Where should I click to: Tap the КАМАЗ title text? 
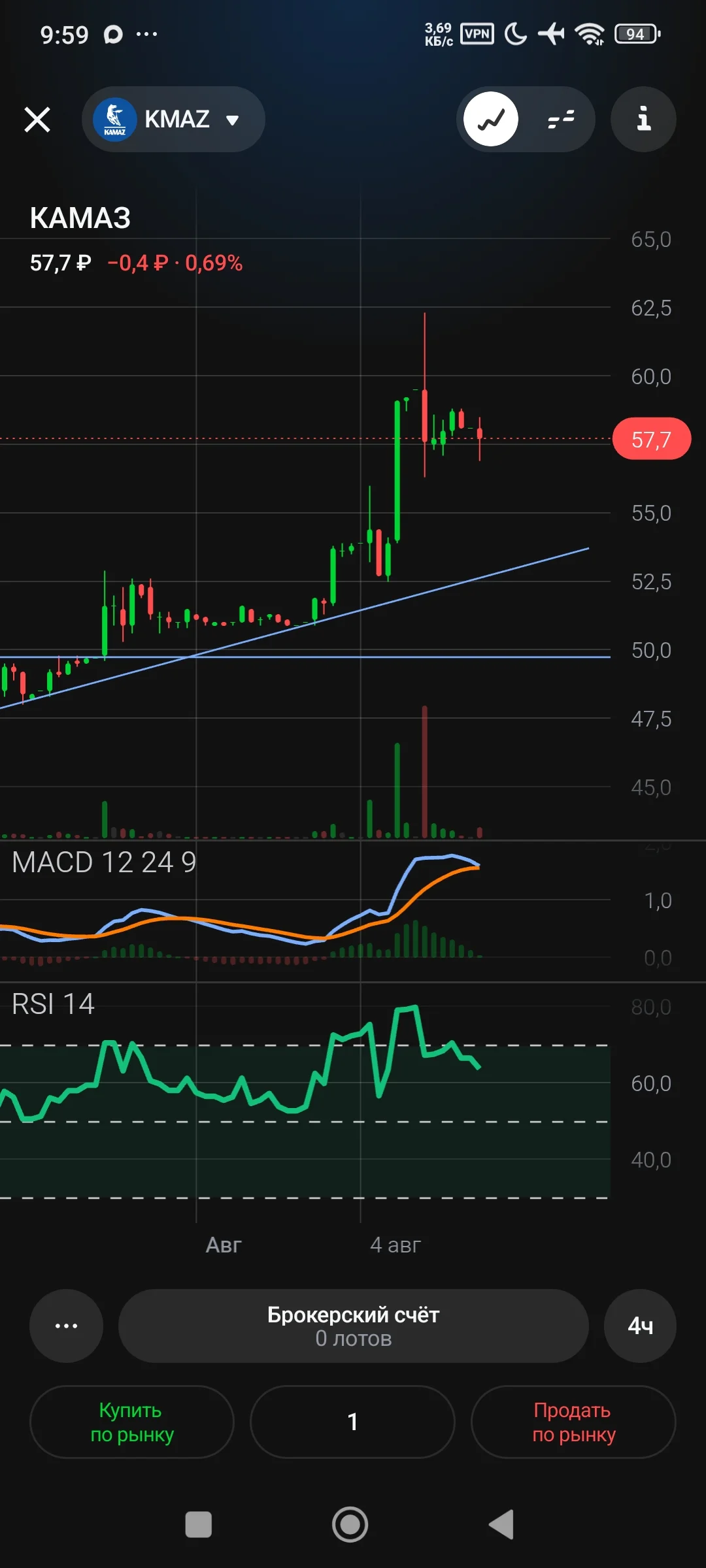(x=80, y=218)
